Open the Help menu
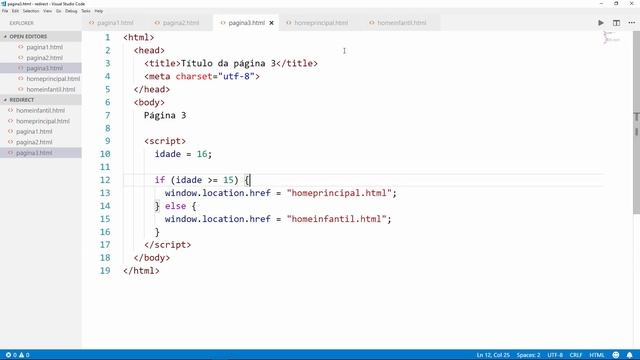 point(99,11)
